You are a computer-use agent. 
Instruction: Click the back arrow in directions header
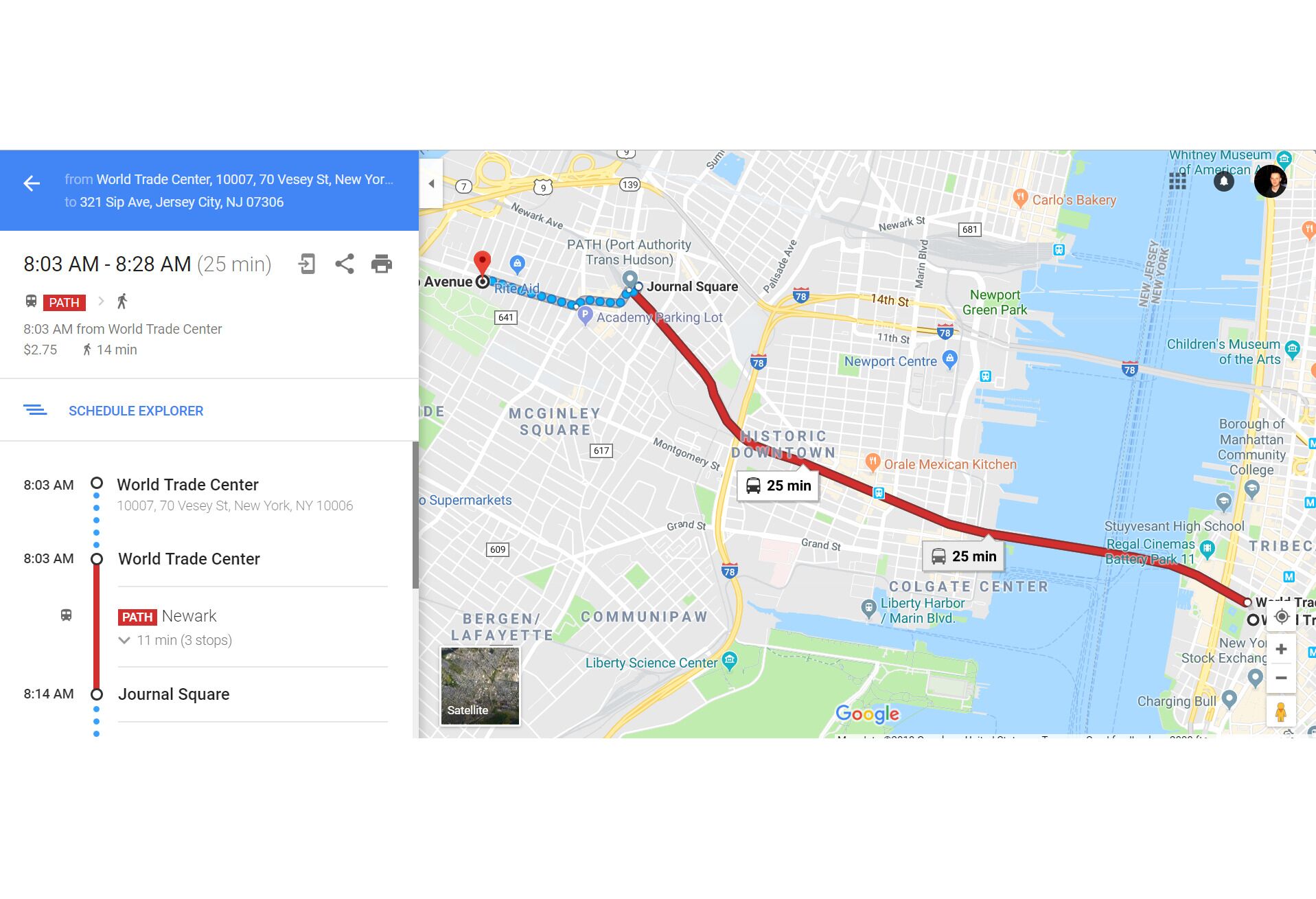pos(32,183)
